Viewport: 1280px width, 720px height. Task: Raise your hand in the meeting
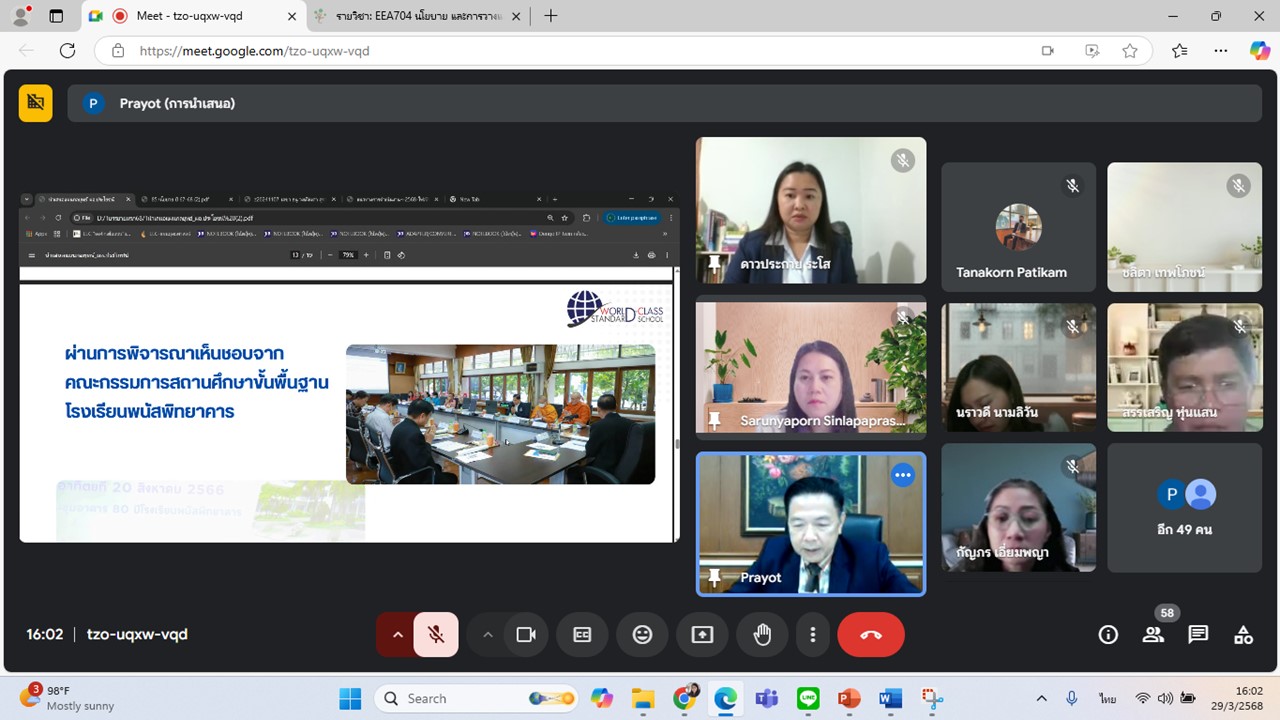(762, 634)
